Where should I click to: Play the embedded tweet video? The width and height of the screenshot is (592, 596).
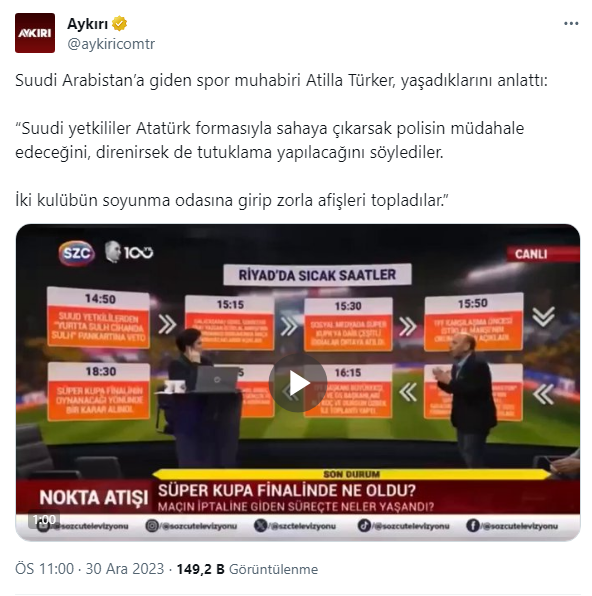(x=297, y=383)
